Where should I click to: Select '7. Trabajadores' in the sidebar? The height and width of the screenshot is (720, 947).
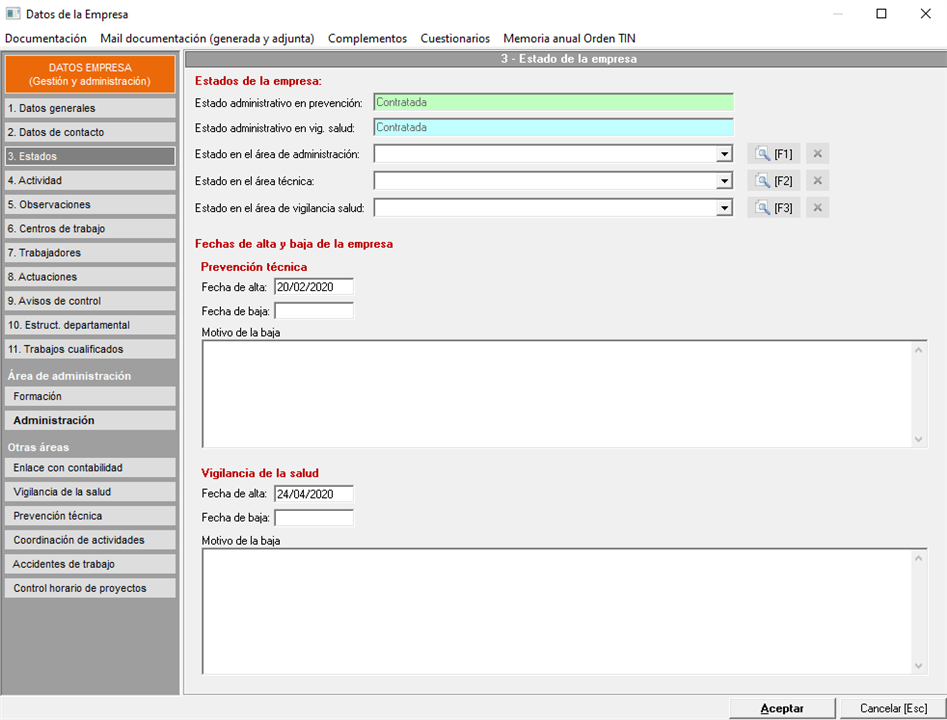[x=90, y=253]
